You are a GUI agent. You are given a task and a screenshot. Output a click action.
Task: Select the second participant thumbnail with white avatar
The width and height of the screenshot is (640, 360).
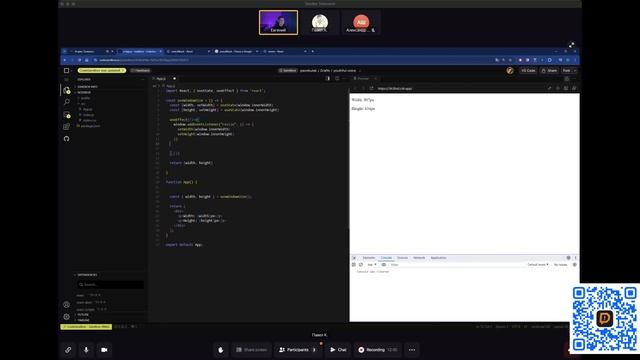tap(320, 22)
